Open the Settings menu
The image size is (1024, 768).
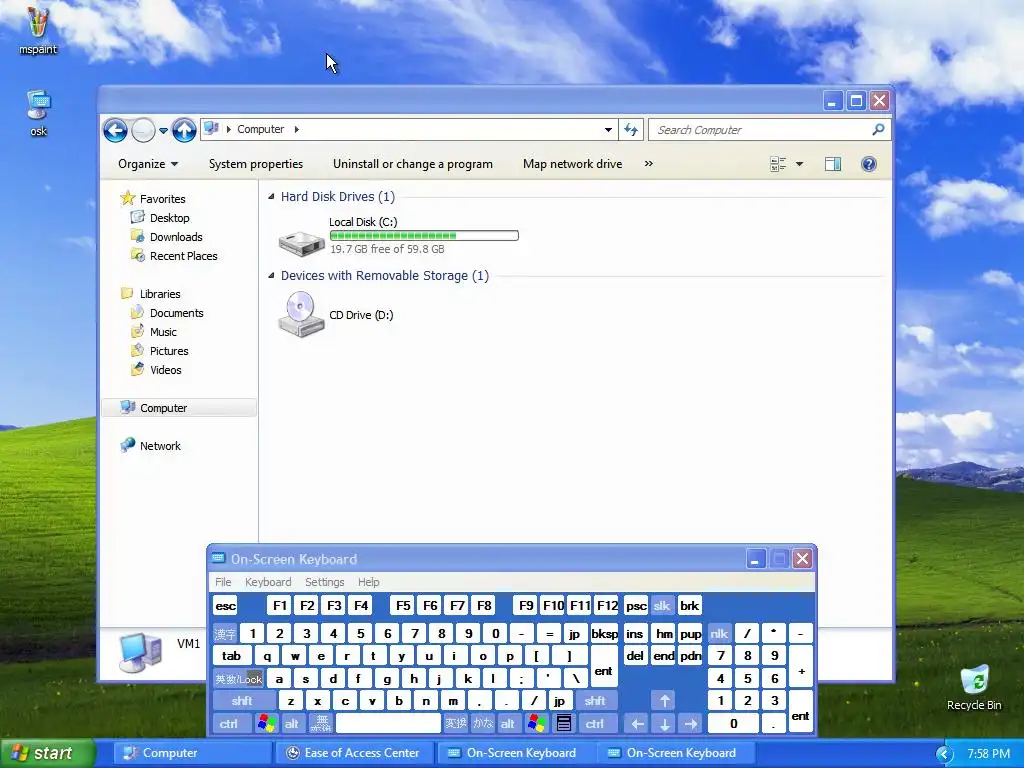pyautogui.click(x=325, y=582)
